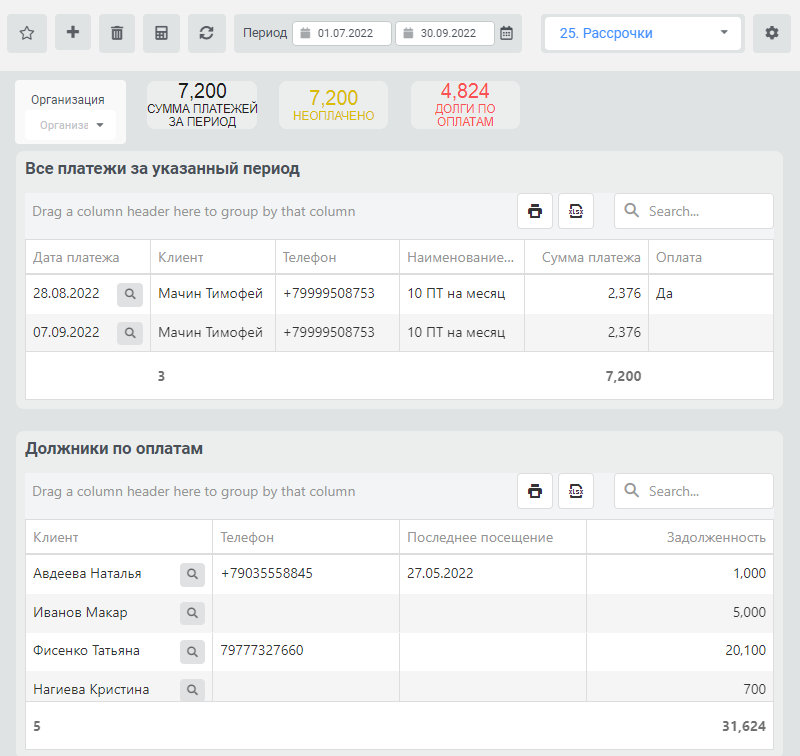This screenshot has height=756, width=800.
Task: Print the all payments table
Action: click(535, 211)
